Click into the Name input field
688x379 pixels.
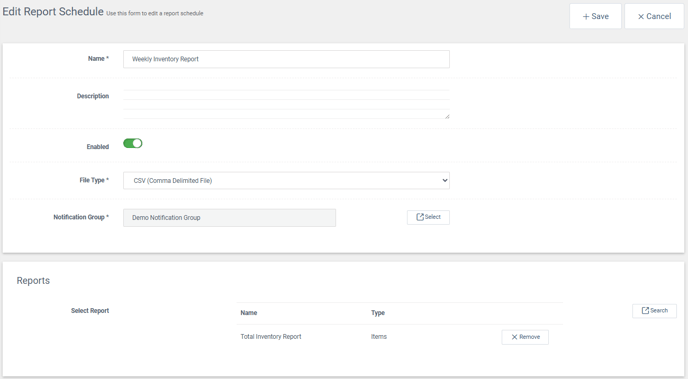coord(286,59)
